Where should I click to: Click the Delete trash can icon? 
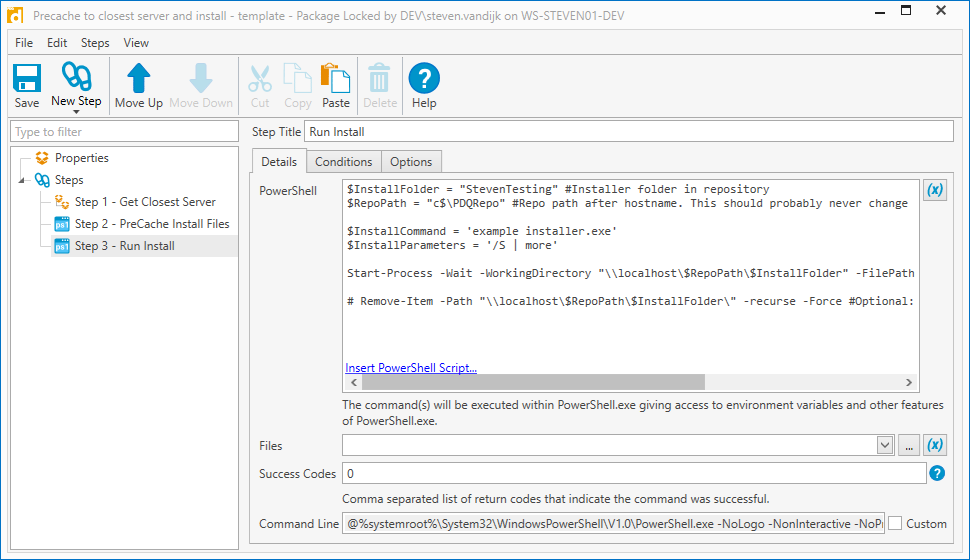[379, 79]
